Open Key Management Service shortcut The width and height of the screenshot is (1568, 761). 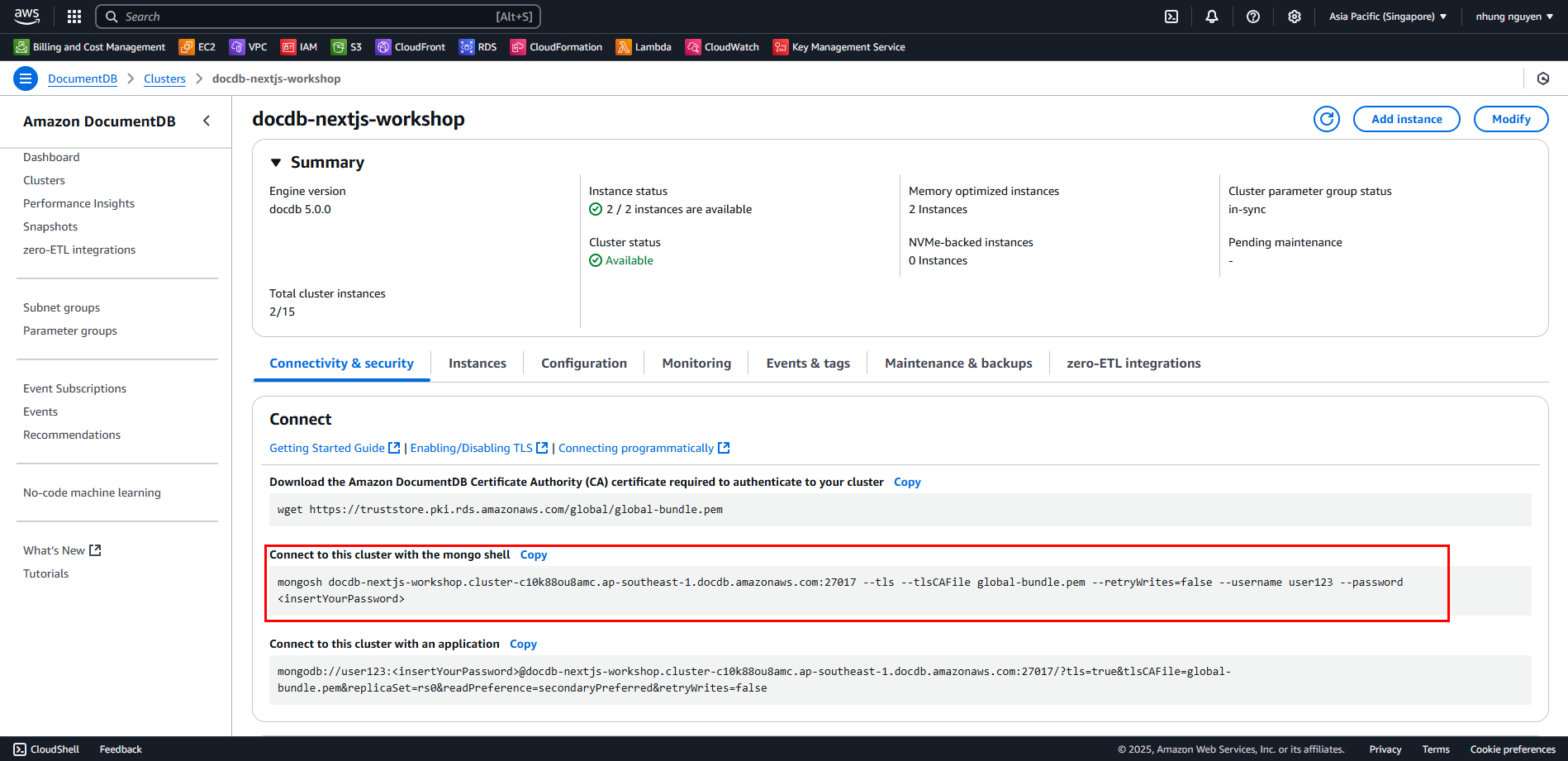point(839,47)
